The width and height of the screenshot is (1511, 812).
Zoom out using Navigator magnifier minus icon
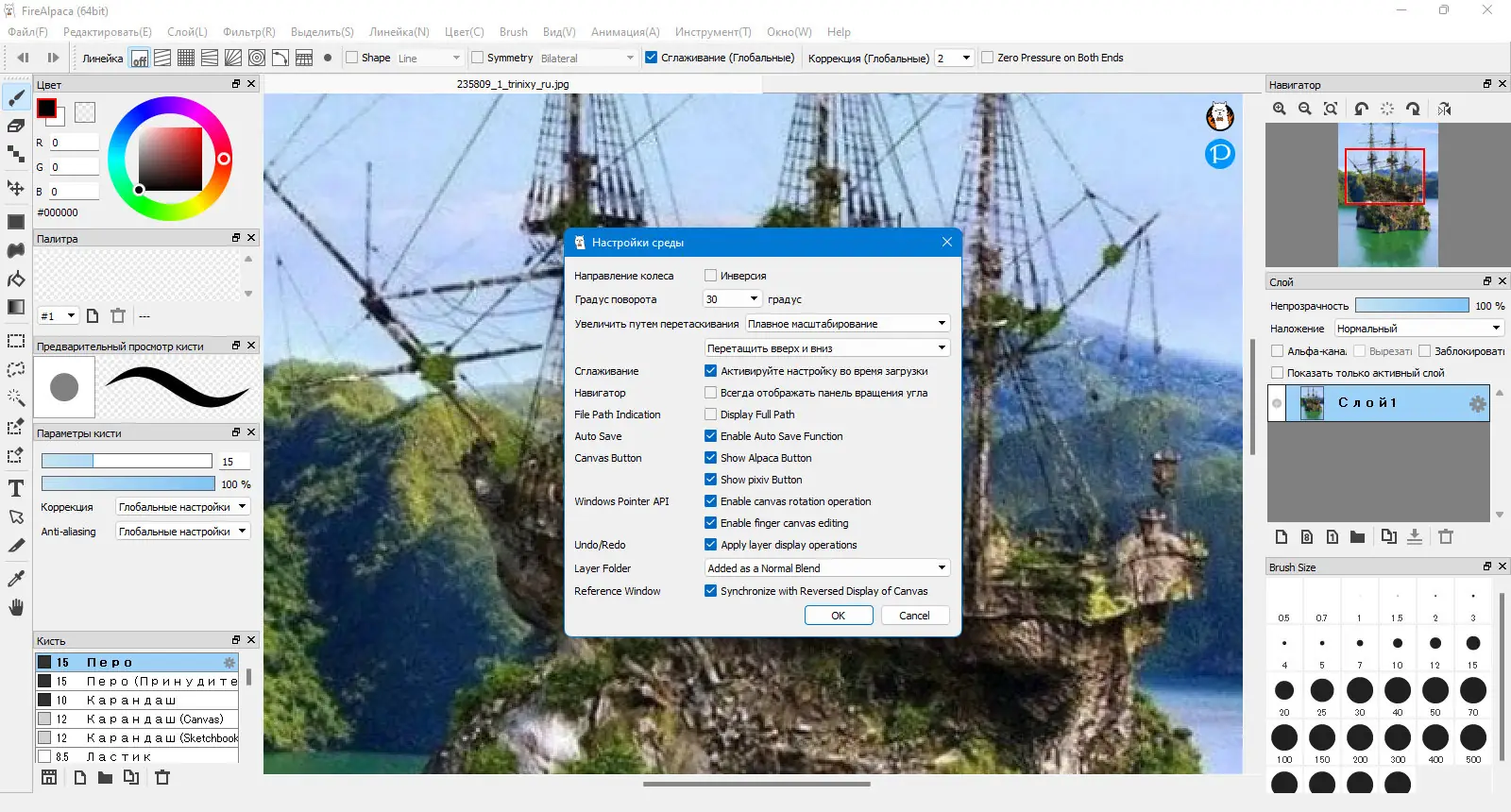(1305, 110)
